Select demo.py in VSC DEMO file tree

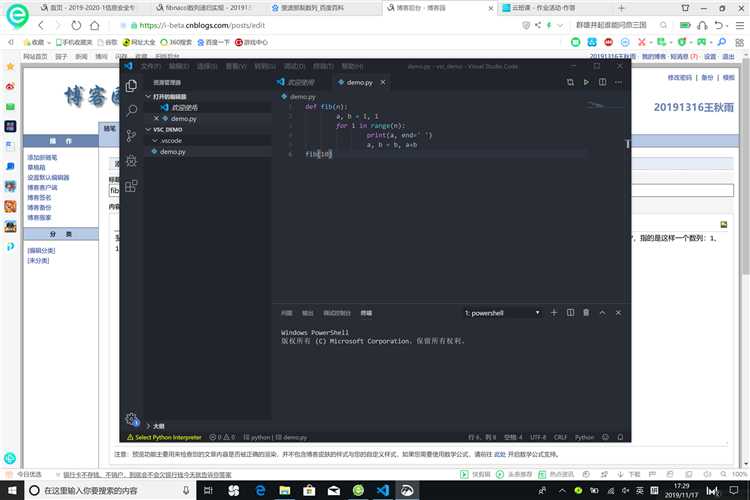[x=173, y=152]
